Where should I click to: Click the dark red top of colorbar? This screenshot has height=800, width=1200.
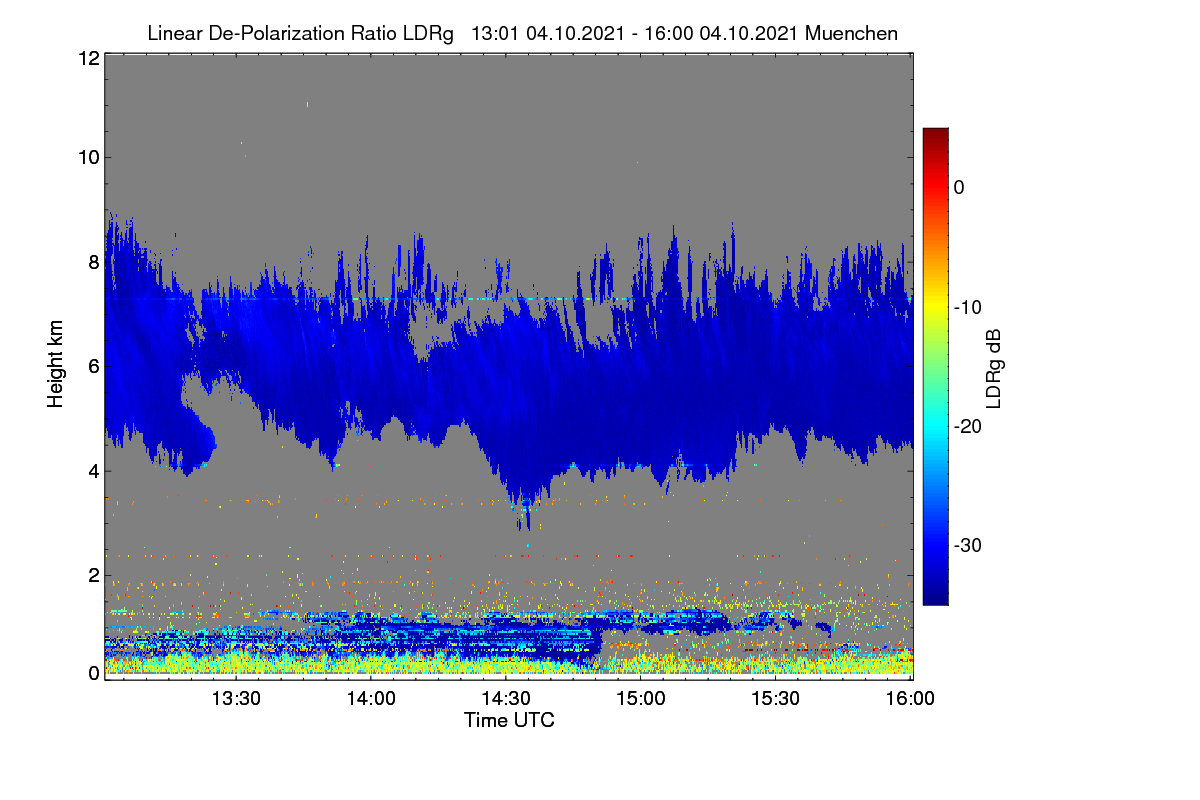[x=935, y=135]
